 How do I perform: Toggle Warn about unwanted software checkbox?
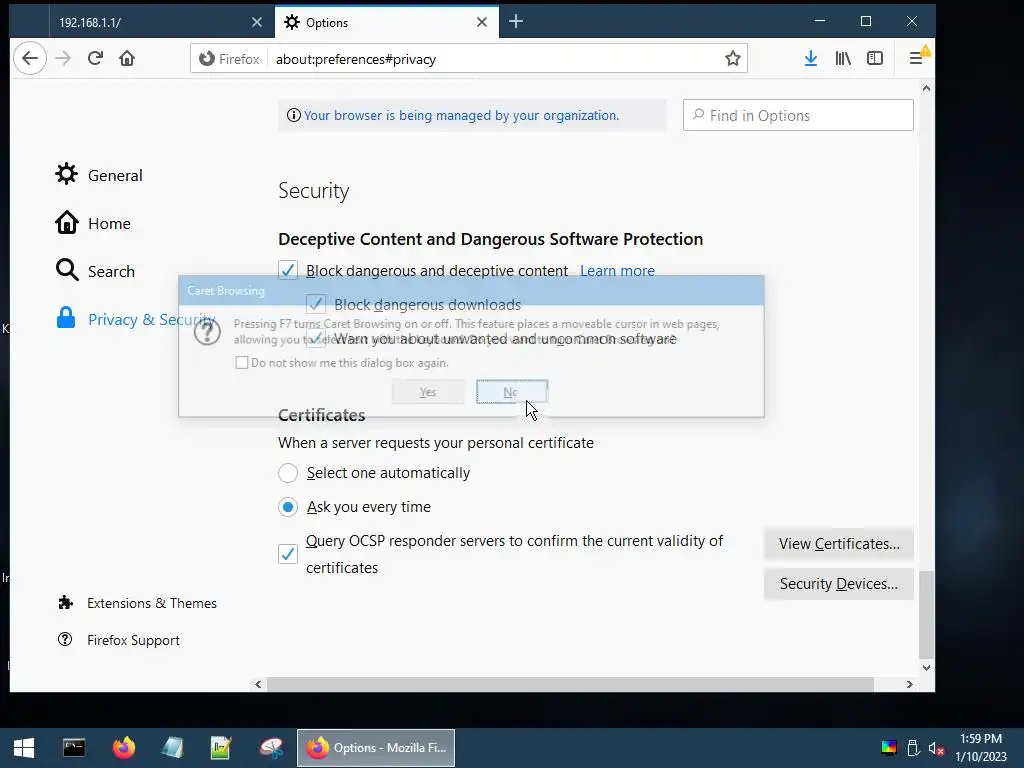[x=316, y=338]
